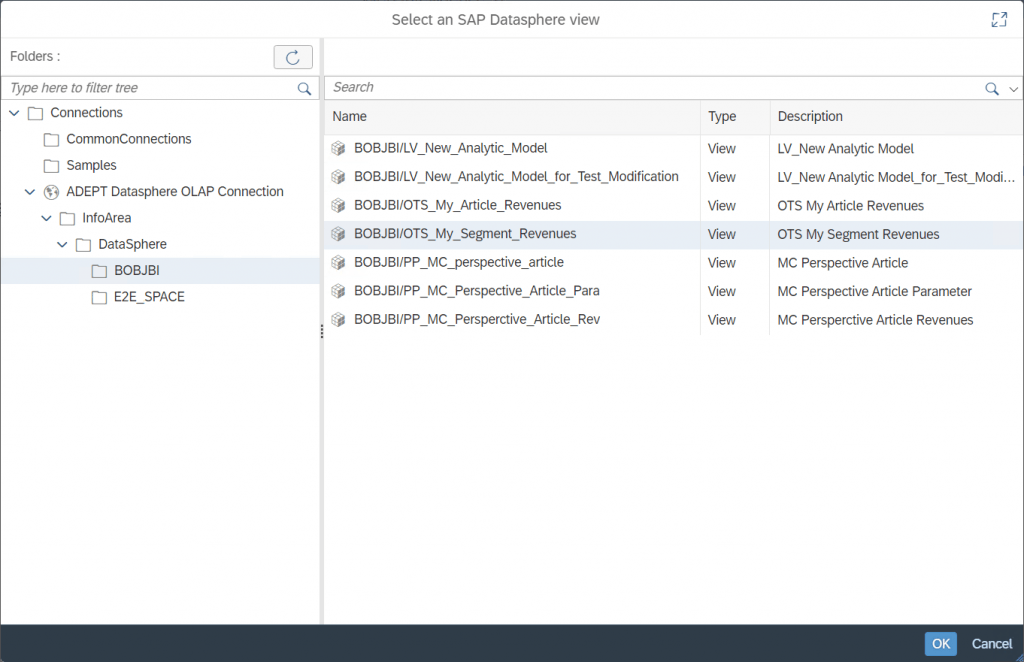
Task: Click the cube icon beside OTS_My_Article_Revenues
Action: tap(338, 205)
